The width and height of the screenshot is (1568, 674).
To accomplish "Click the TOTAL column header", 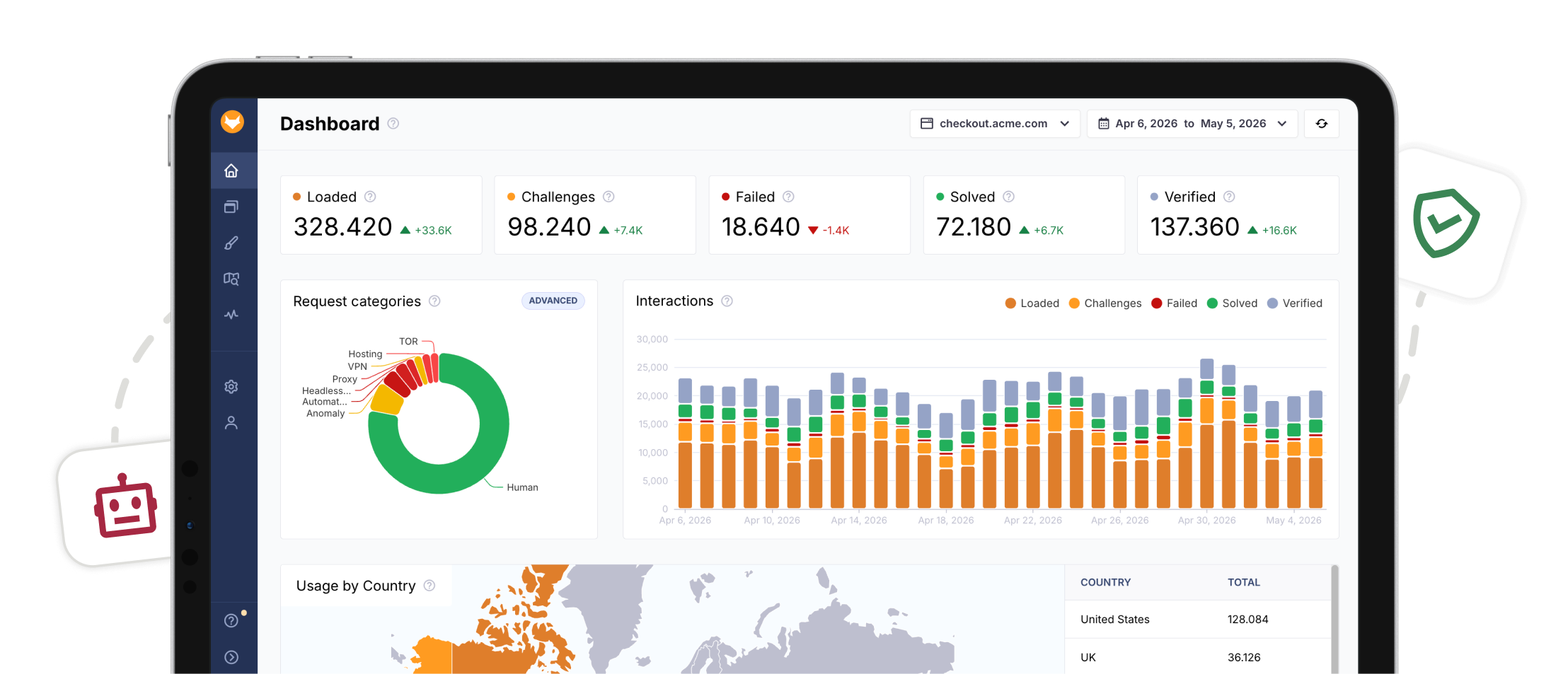I will (1244, 582).
